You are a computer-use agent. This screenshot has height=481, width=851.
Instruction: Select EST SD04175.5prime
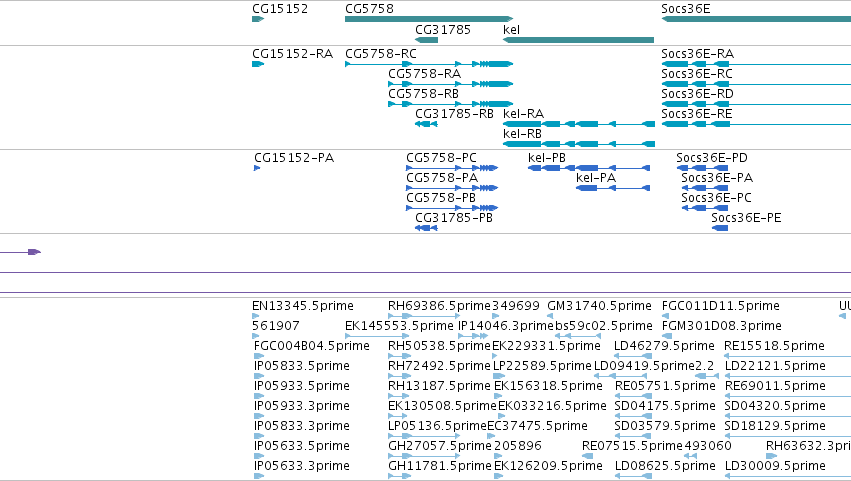coord(665,407)
